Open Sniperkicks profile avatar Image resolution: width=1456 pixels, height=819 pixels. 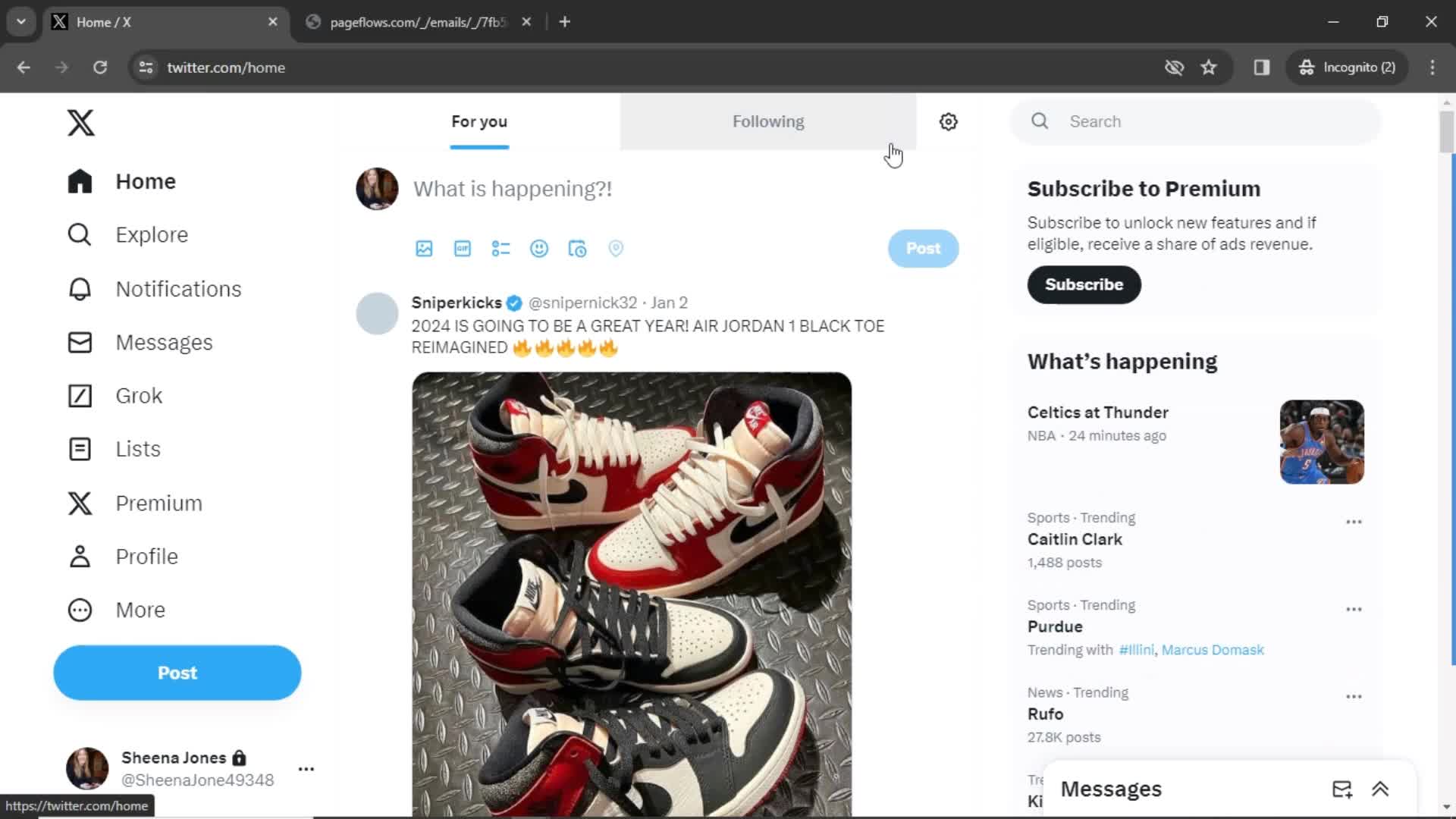pos(377,313)
